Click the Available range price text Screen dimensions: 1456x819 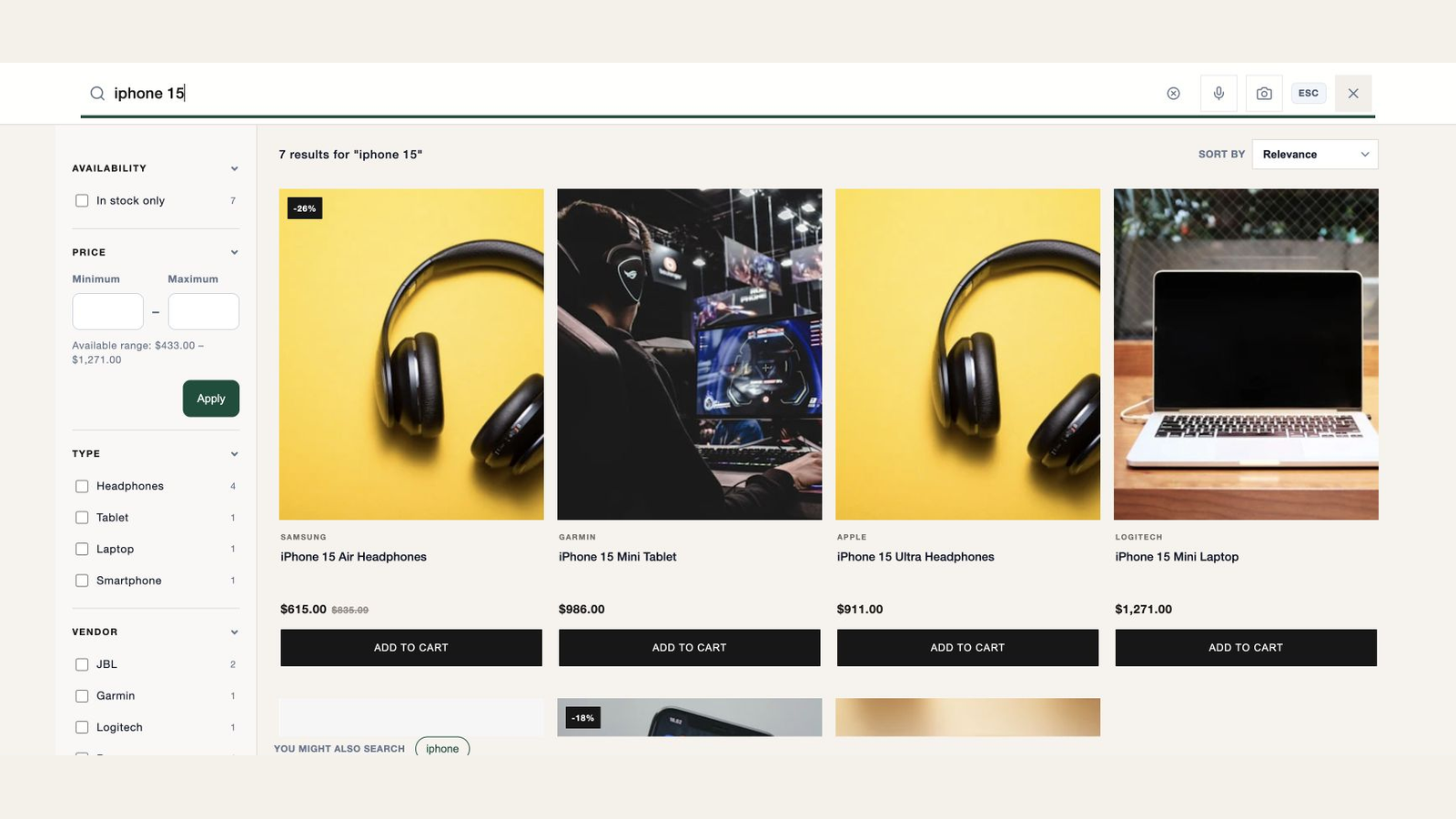[x=138, y=353]
